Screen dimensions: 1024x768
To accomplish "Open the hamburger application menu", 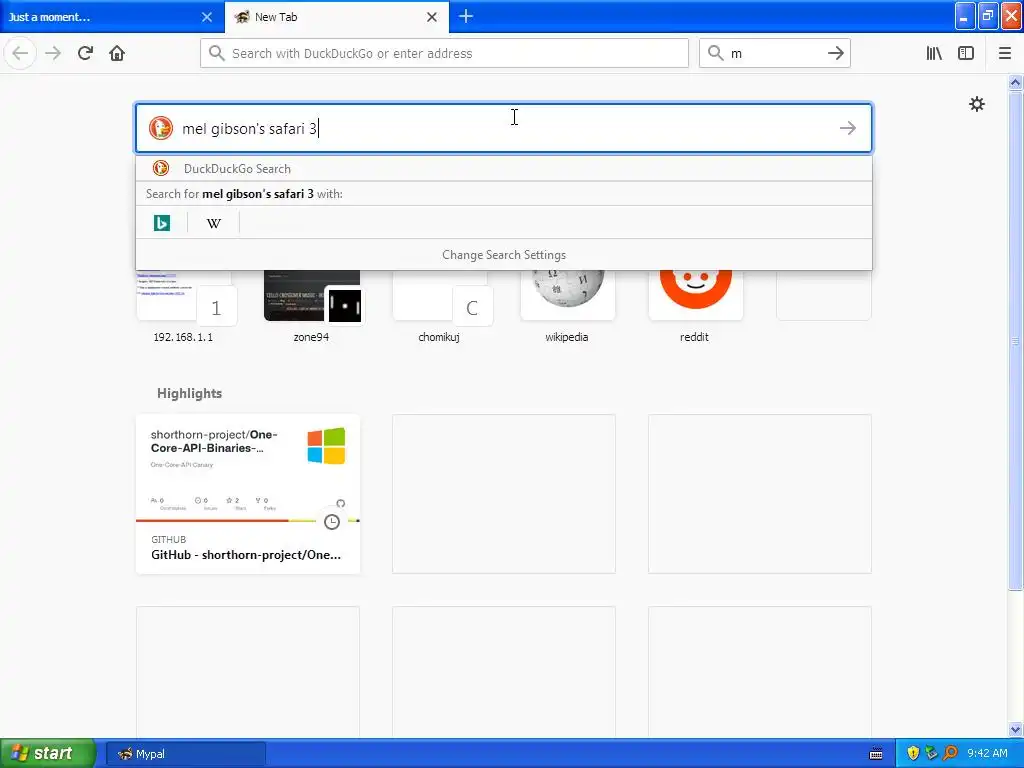I will [1005, 53].
